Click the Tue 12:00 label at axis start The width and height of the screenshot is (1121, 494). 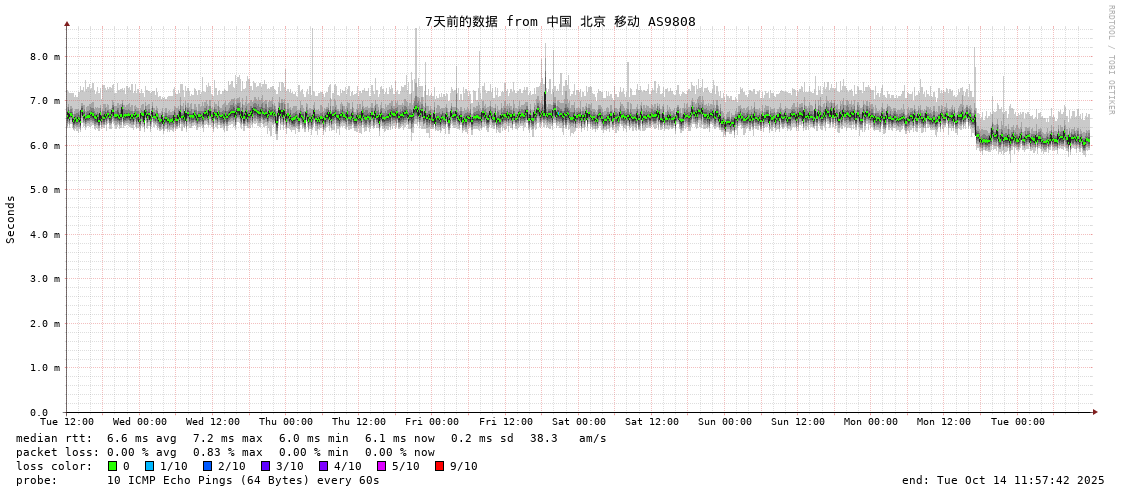click(67, 422)
